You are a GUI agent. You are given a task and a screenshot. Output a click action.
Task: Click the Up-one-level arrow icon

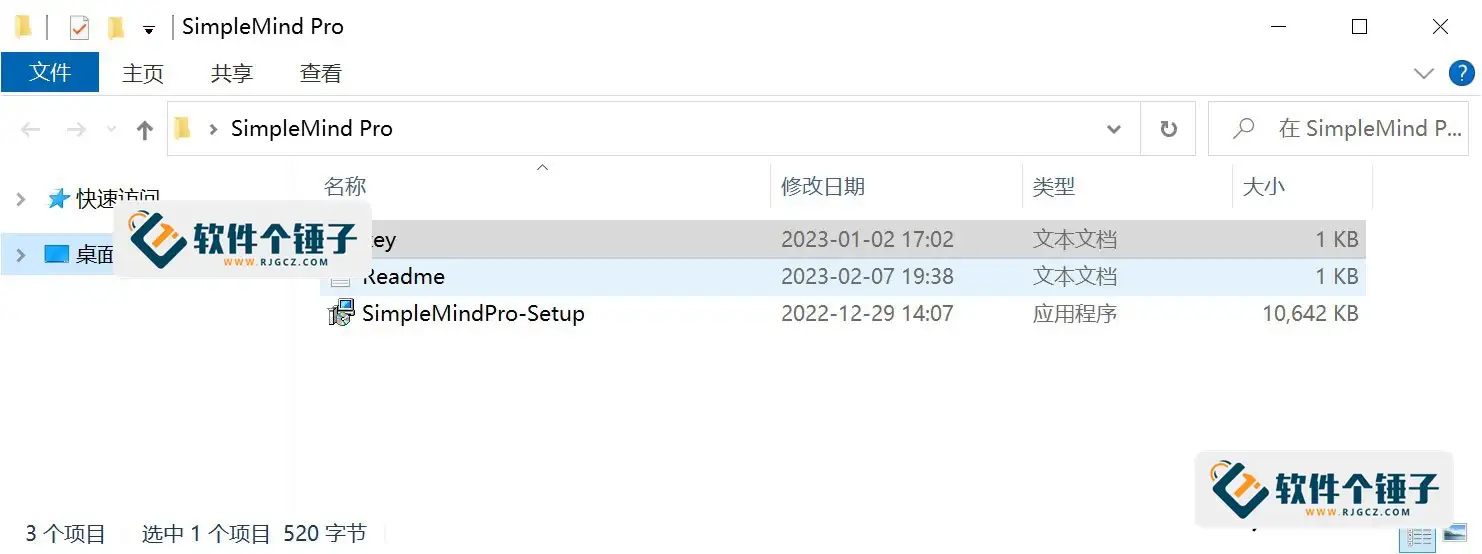(x=145, y=129)
